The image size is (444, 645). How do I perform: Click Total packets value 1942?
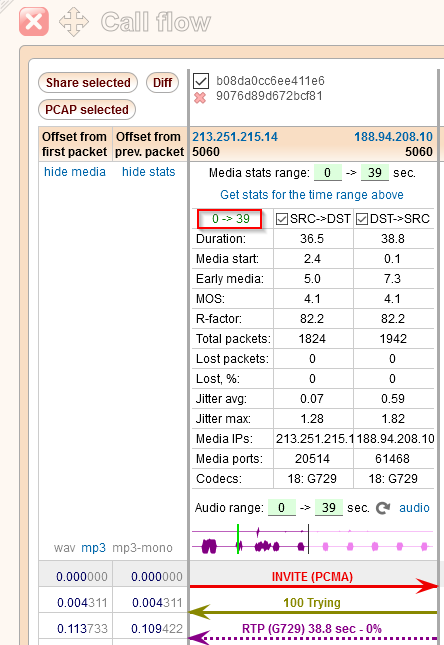click(393, 339)
